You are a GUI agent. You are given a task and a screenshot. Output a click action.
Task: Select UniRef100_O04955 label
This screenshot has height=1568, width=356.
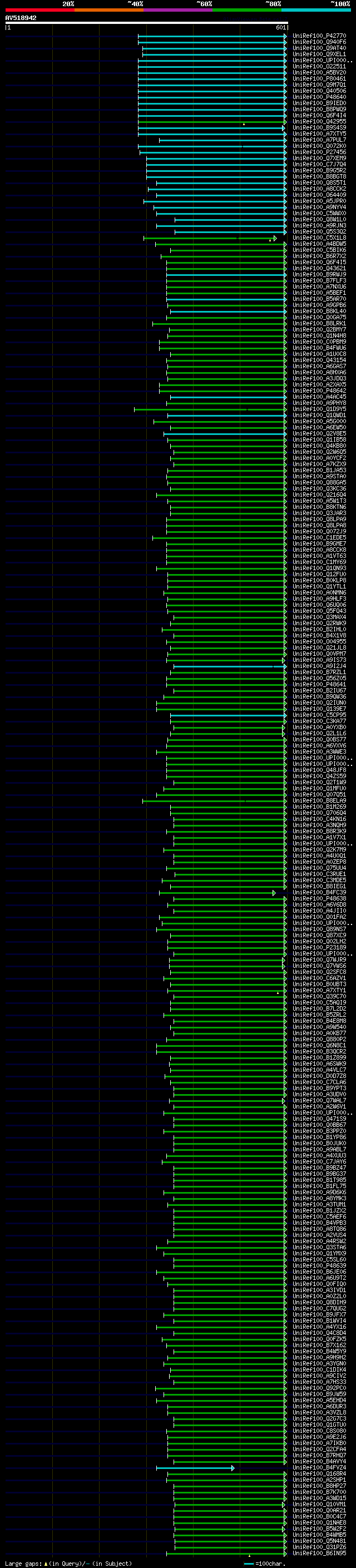point(319,641)
